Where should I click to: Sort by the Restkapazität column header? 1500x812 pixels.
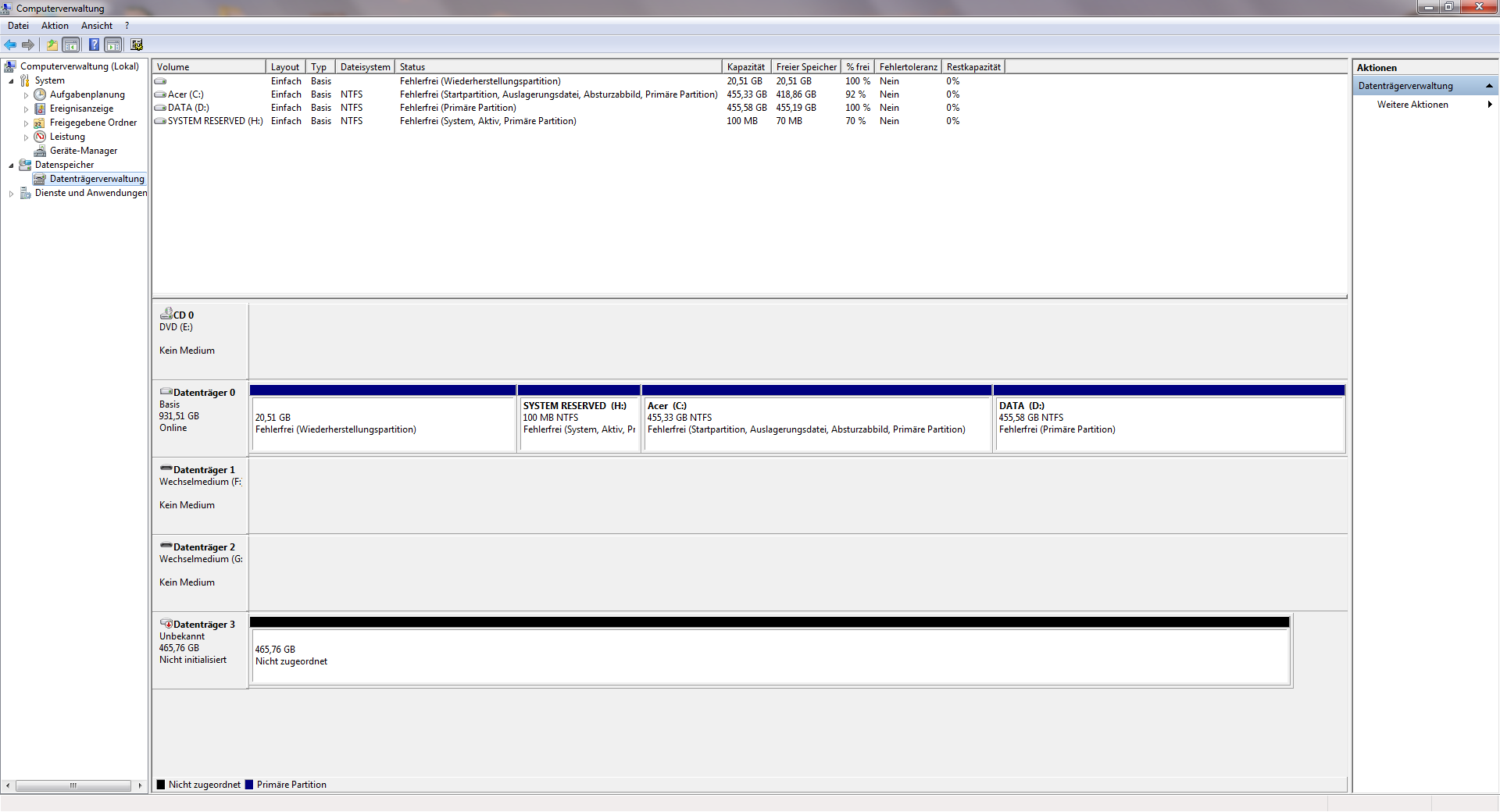pos(973,67)
